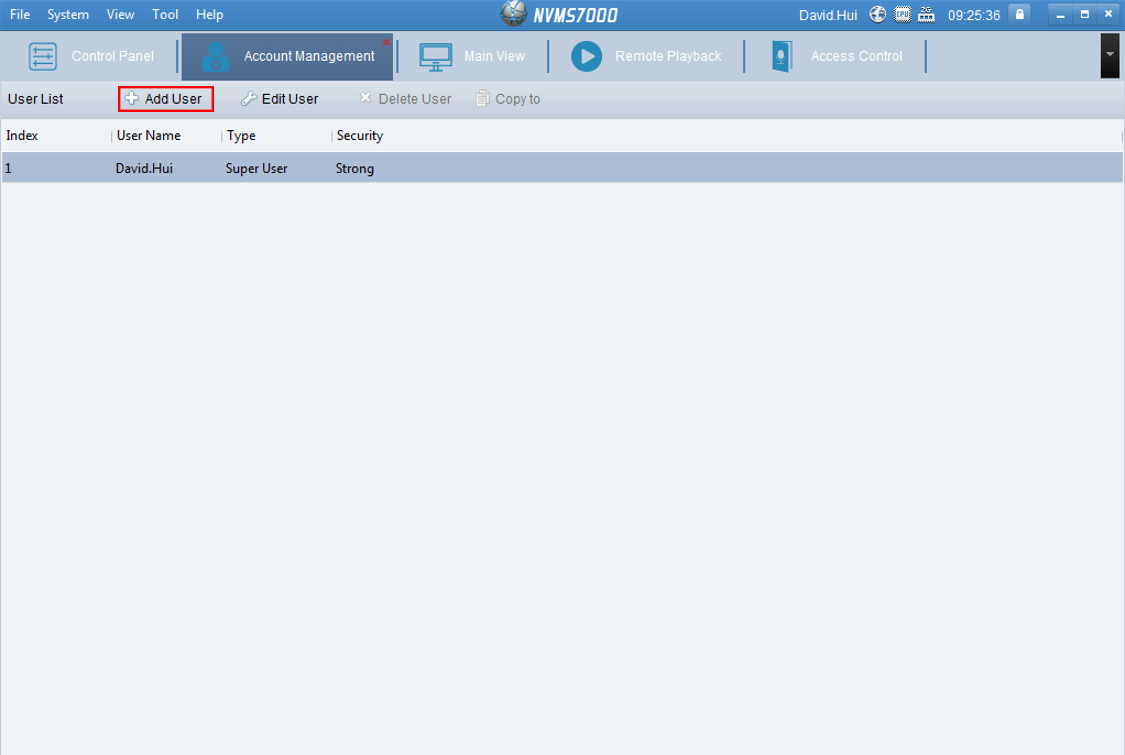The image size is (1125, 755).
Task: Click the David.Hui account name in title bar
Action: [x=828, y=15]
